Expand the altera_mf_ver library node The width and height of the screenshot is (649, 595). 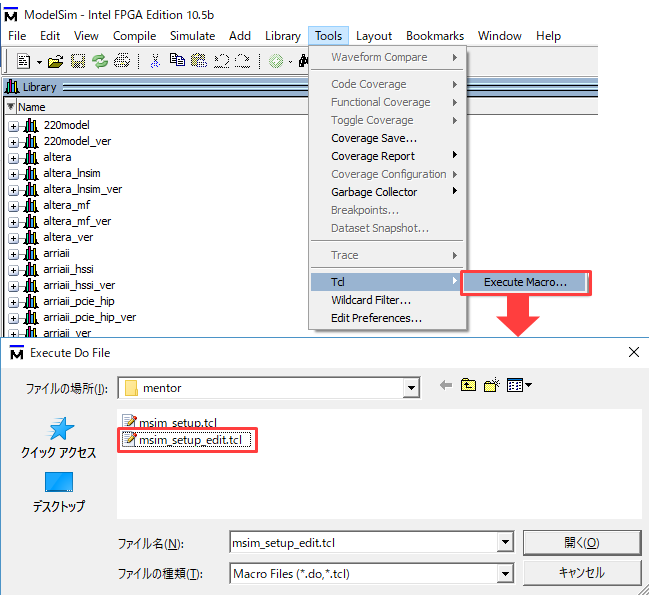[13, 222]
